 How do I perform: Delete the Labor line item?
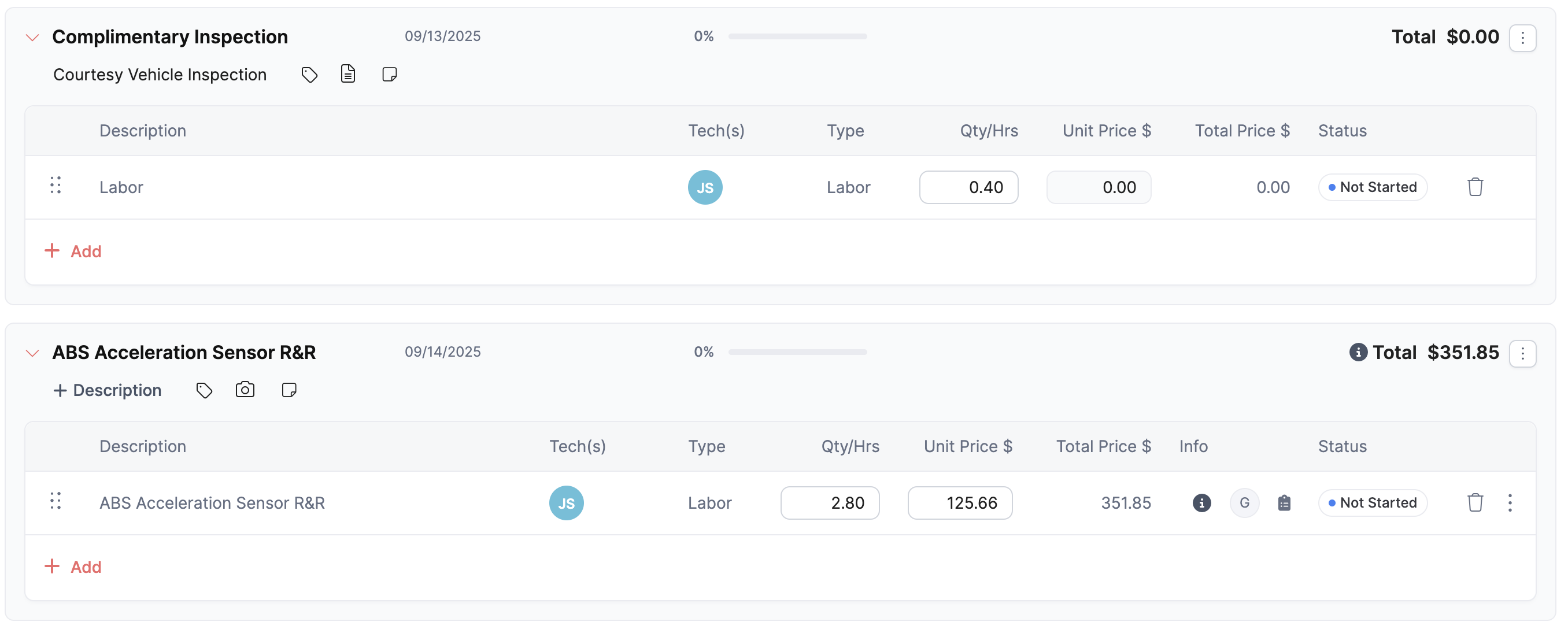tap(1475, 187)
